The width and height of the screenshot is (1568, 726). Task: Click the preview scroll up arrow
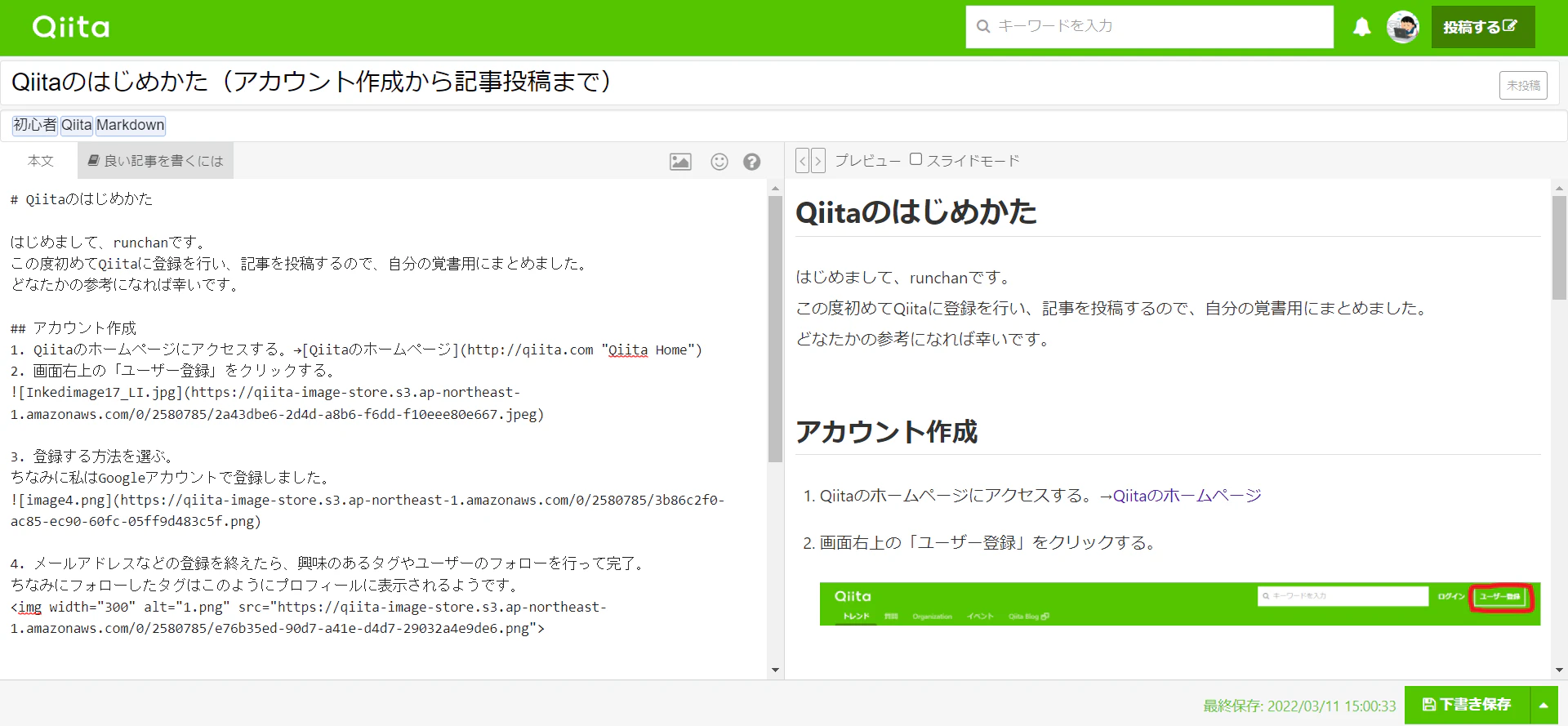coord(1560,189)
